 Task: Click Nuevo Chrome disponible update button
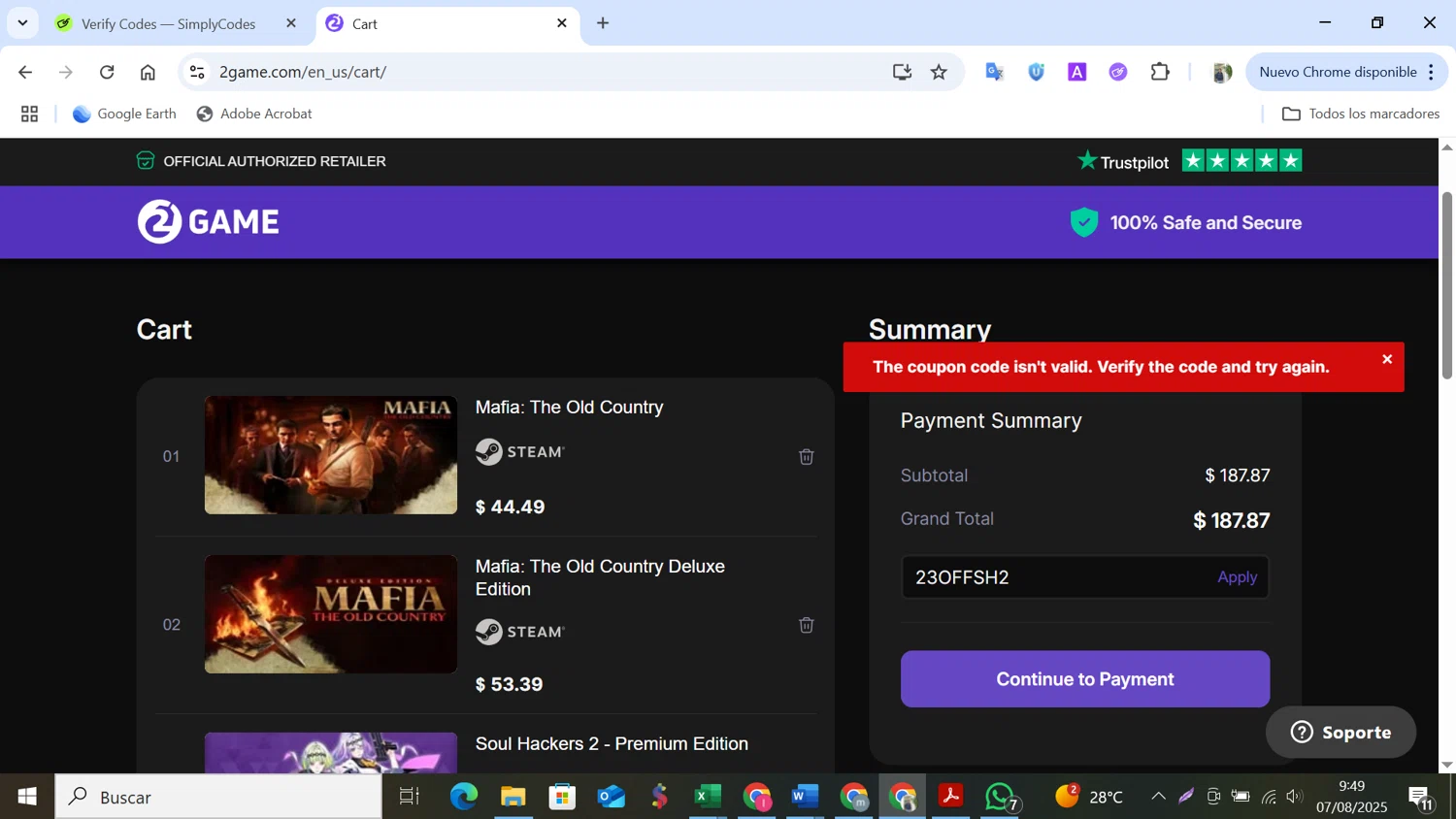(1338, 72)
